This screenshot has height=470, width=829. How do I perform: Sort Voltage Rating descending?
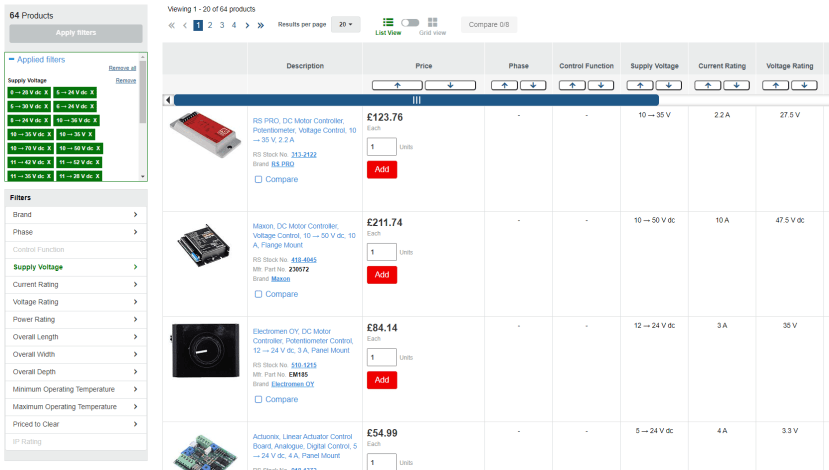(804, 85)
